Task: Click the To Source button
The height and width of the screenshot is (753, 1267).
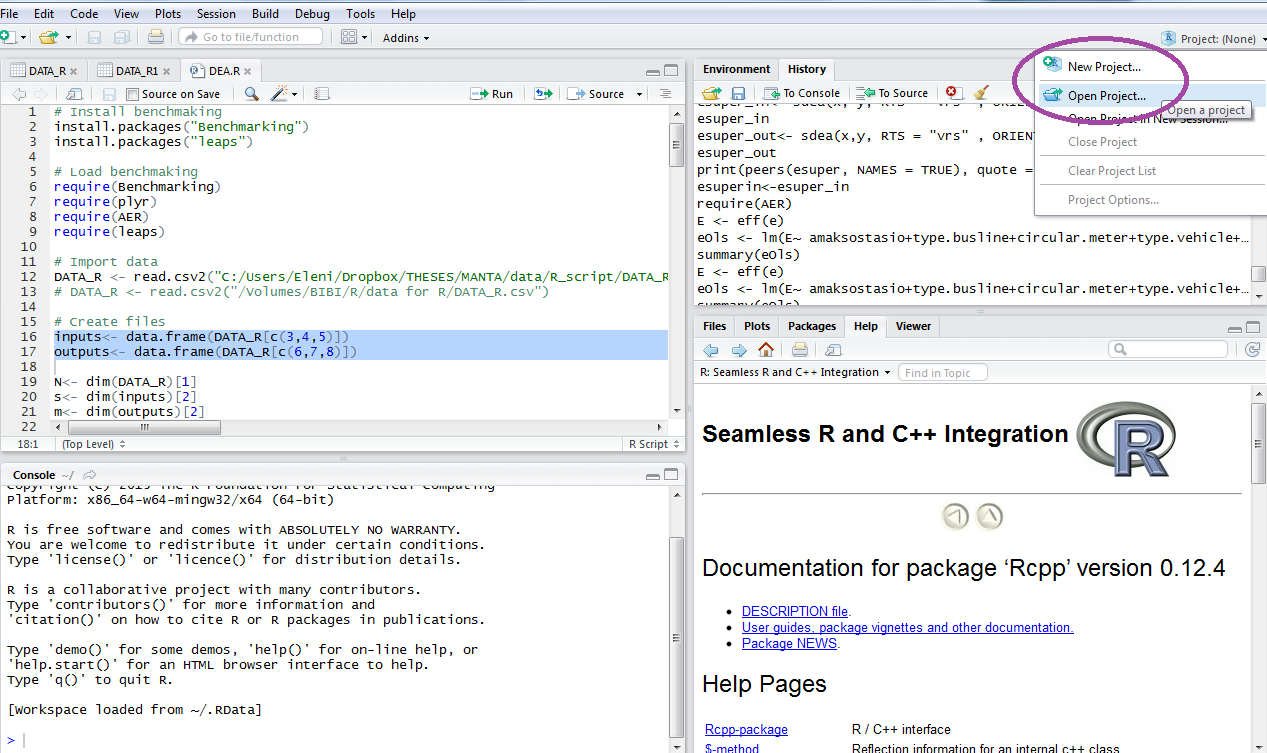Action: pyautogui.click(x=893, y=93)
